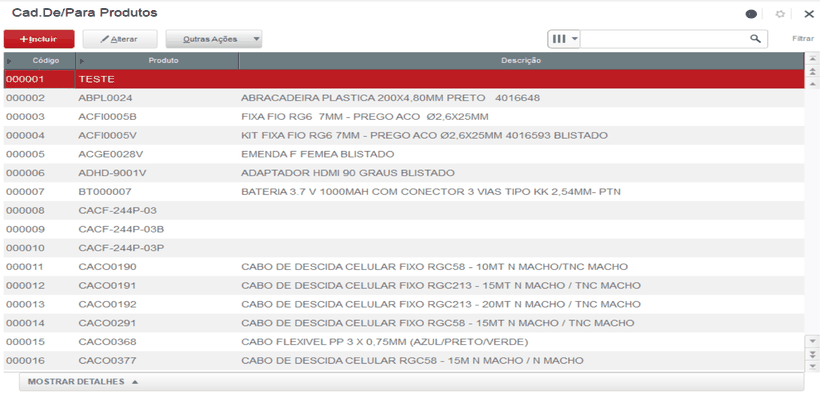Click code 000005
Image resolution: width=820 pixels, height=395 pixels.
(25, 154)
